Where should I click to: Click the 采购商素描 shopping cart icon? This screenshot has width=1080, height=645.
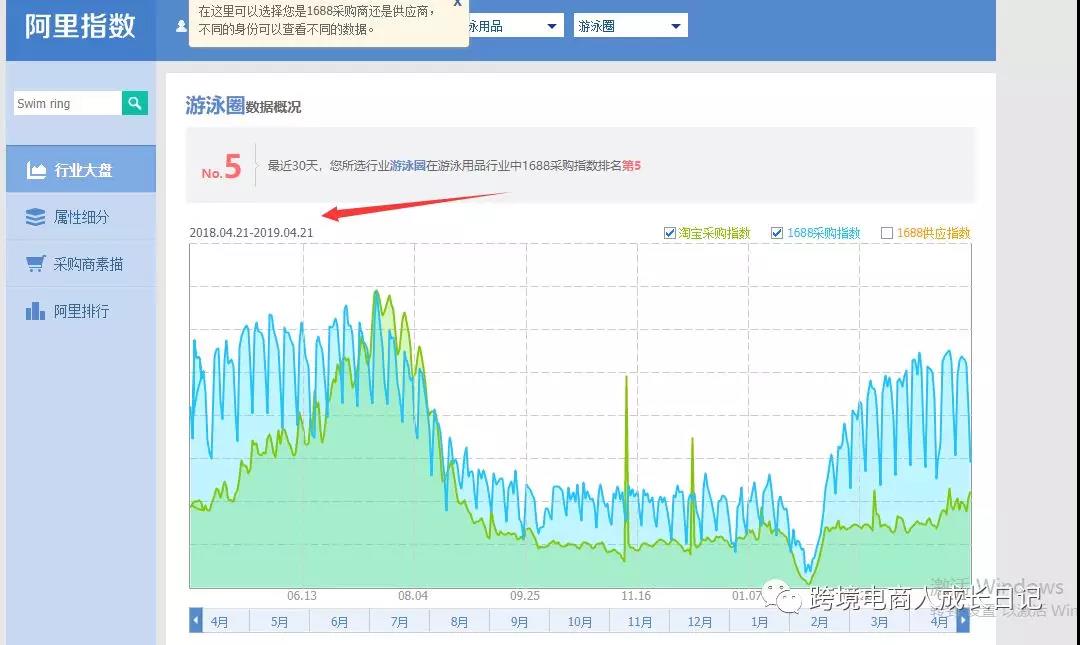(x=34, y=264)
